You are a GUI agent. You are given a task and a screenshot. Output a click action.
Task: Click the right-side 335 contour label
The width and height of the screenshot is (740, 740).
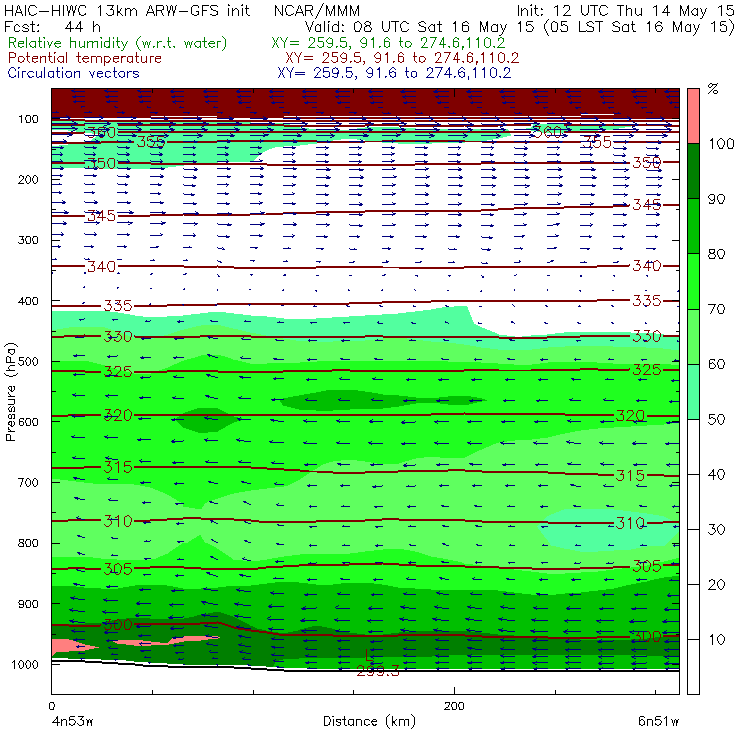coord(647,300)
